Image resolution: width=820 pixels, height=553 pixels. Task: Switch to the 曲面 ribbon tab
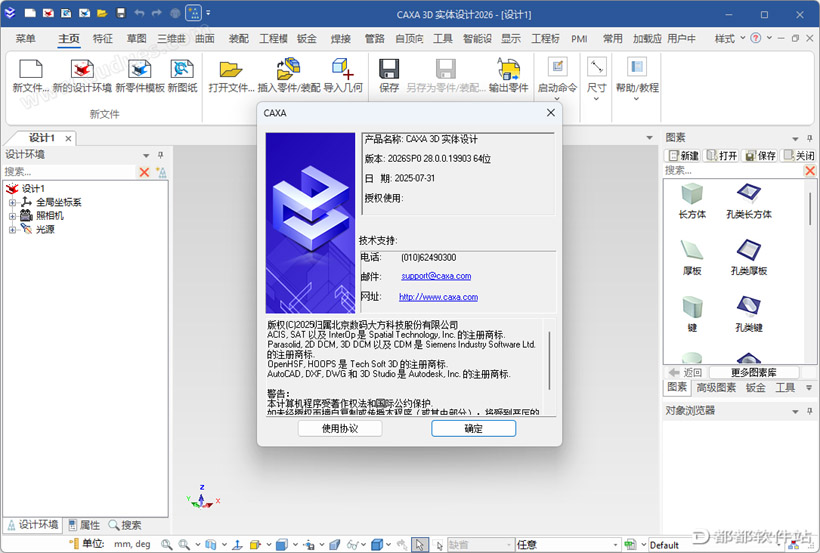pyautogui.click(x=205, y=39)
